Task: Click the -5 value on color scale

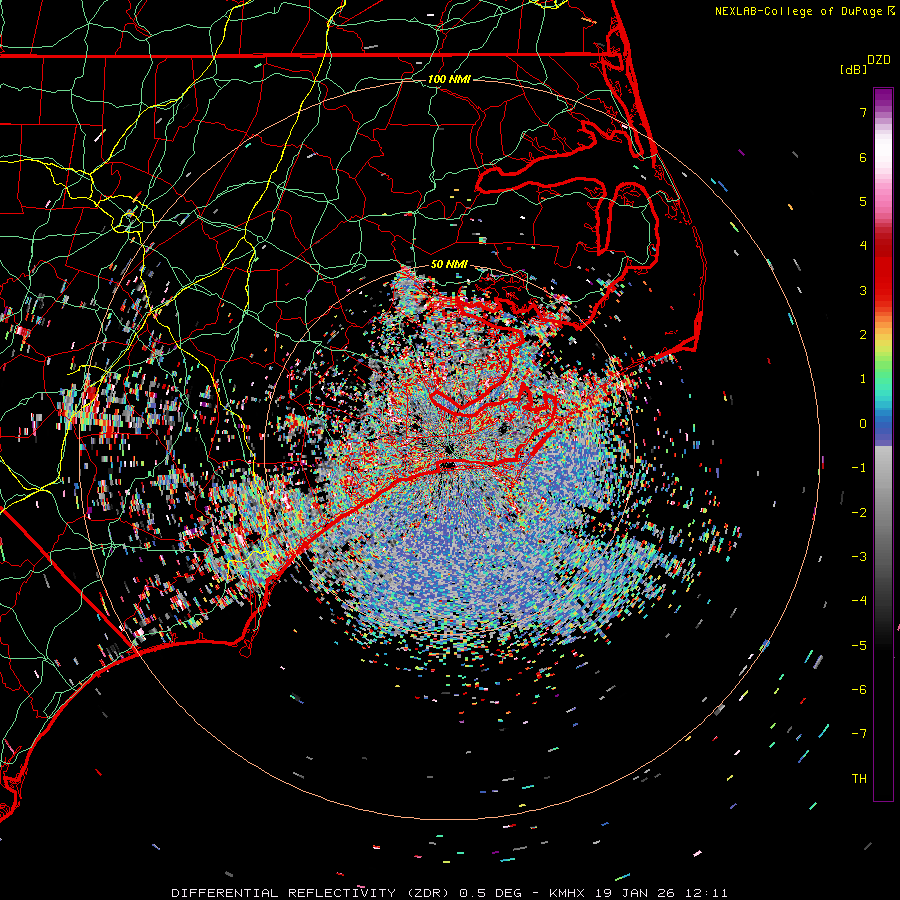Action: 859,646
